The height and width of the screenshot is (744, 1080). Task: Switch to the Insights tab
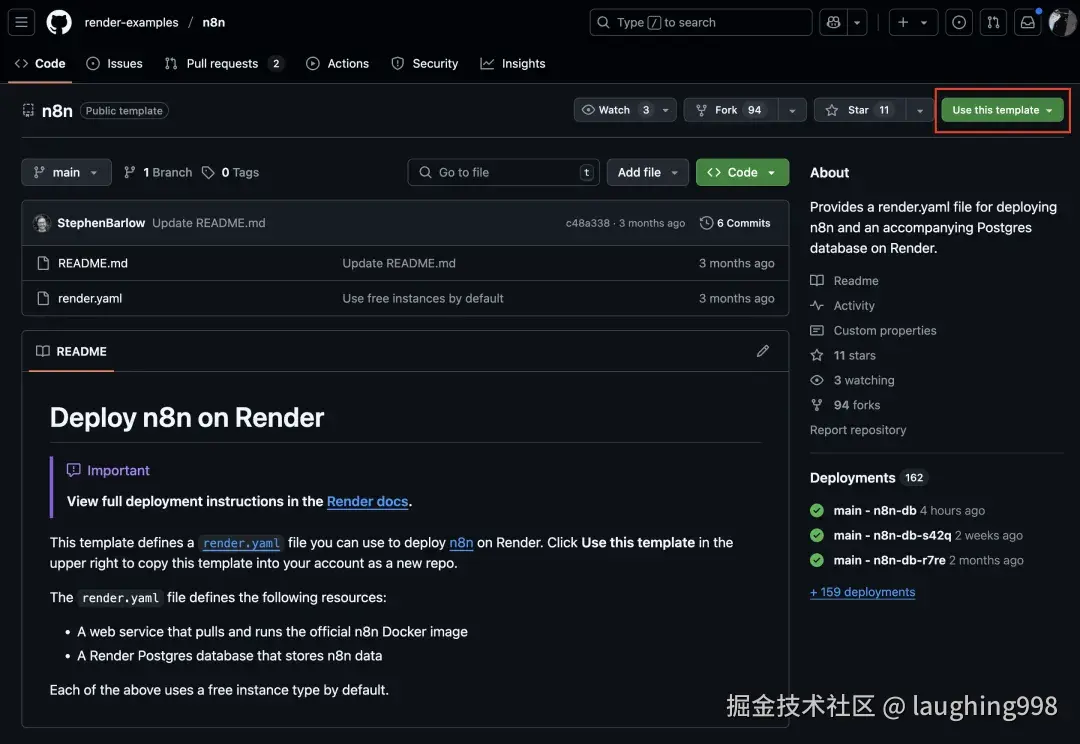point(513,63)
